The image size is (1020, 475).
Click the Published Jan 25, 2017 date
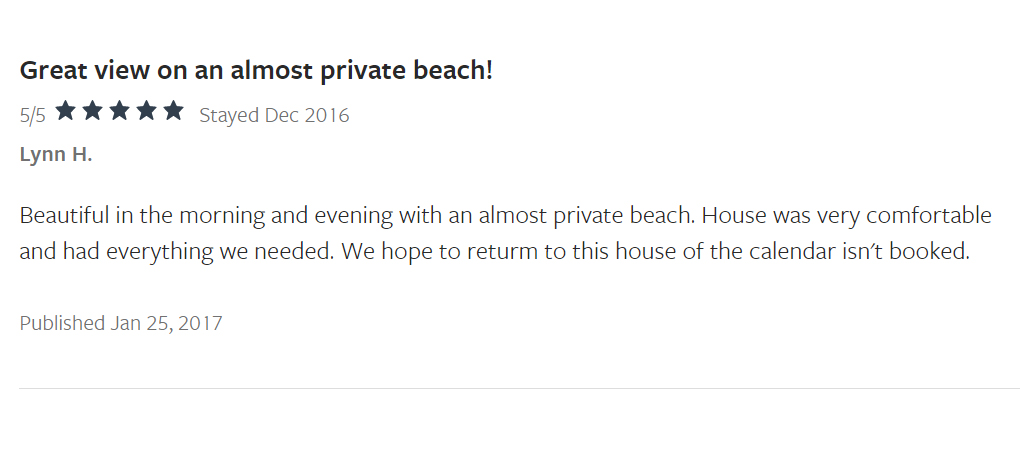coord(121,323)
